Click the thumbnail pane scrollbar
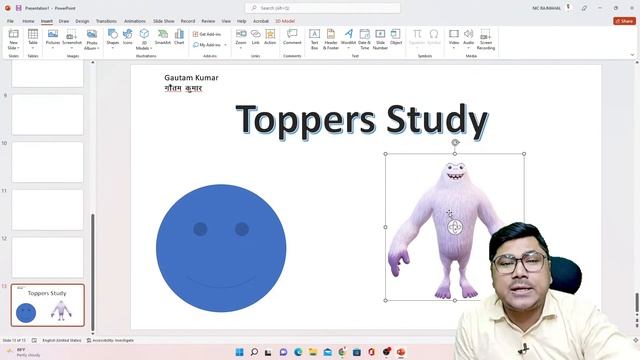Viewport: 640px width, 360px height. coord(93,272)
